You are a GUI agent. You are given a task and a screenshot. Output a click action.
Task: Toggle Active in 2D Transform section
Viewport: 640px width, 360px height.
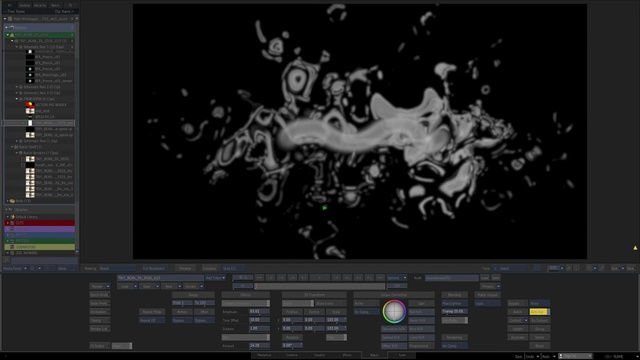(298, 303)
